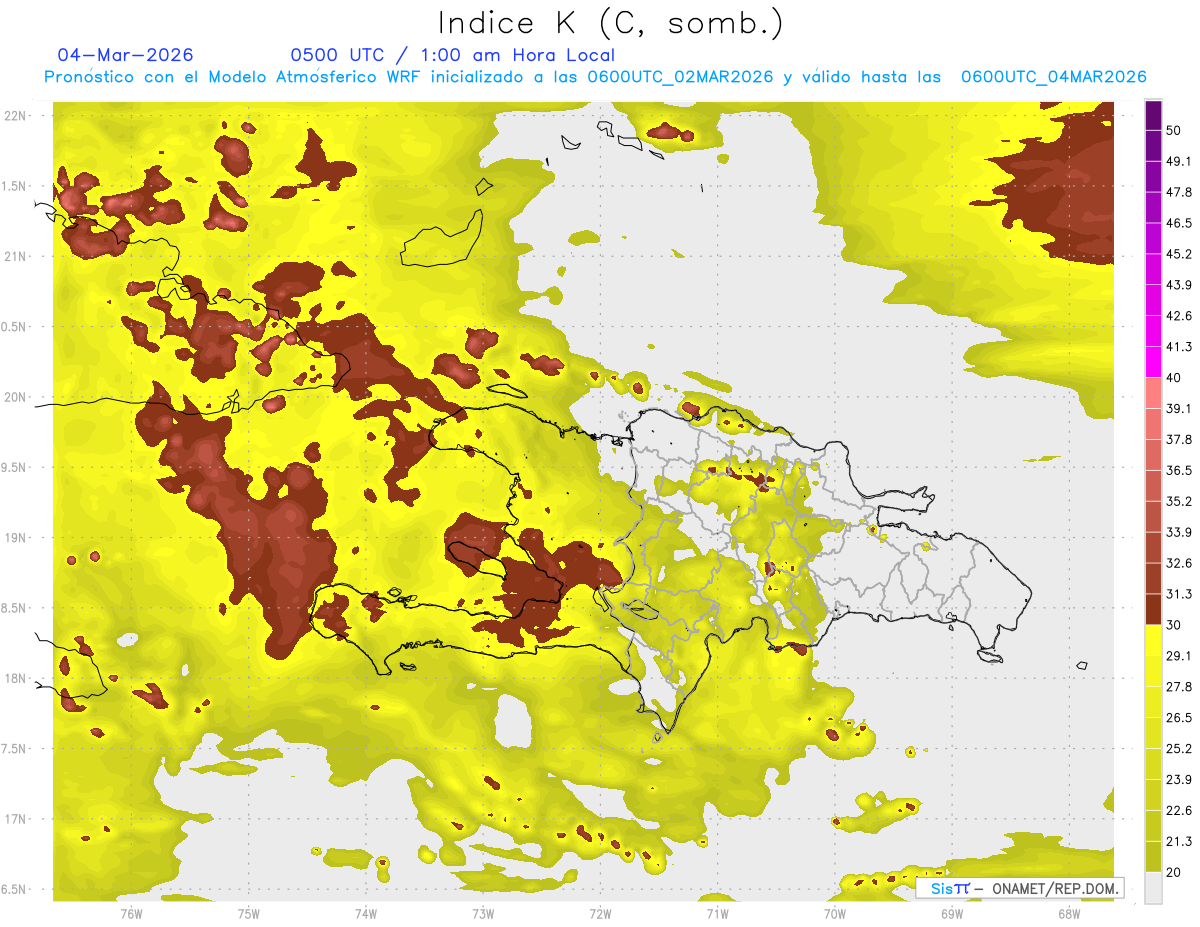Click the colorbar label '36.5'
This screenshot has width=1200, height=927.
pyautogui.click(x=1179, y=470)
